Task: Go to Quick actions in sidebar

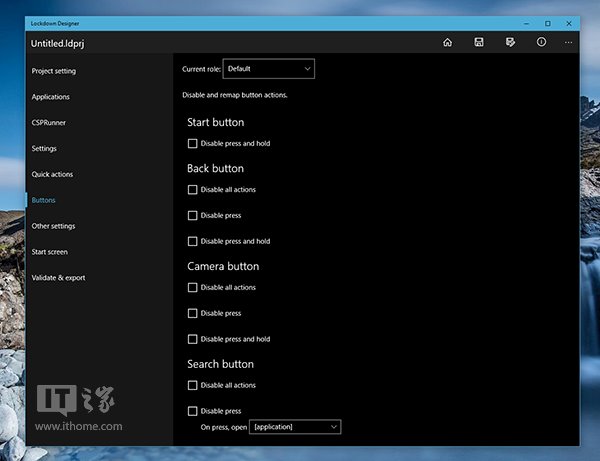Action: [x=52, y=174]
